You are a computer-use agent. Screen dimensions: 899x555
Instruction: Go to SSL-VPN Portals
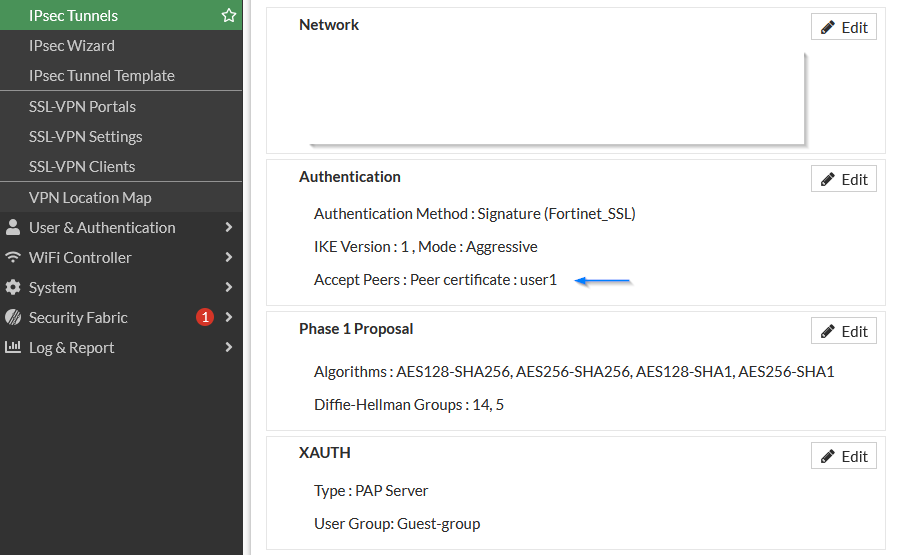click(82, 106)
